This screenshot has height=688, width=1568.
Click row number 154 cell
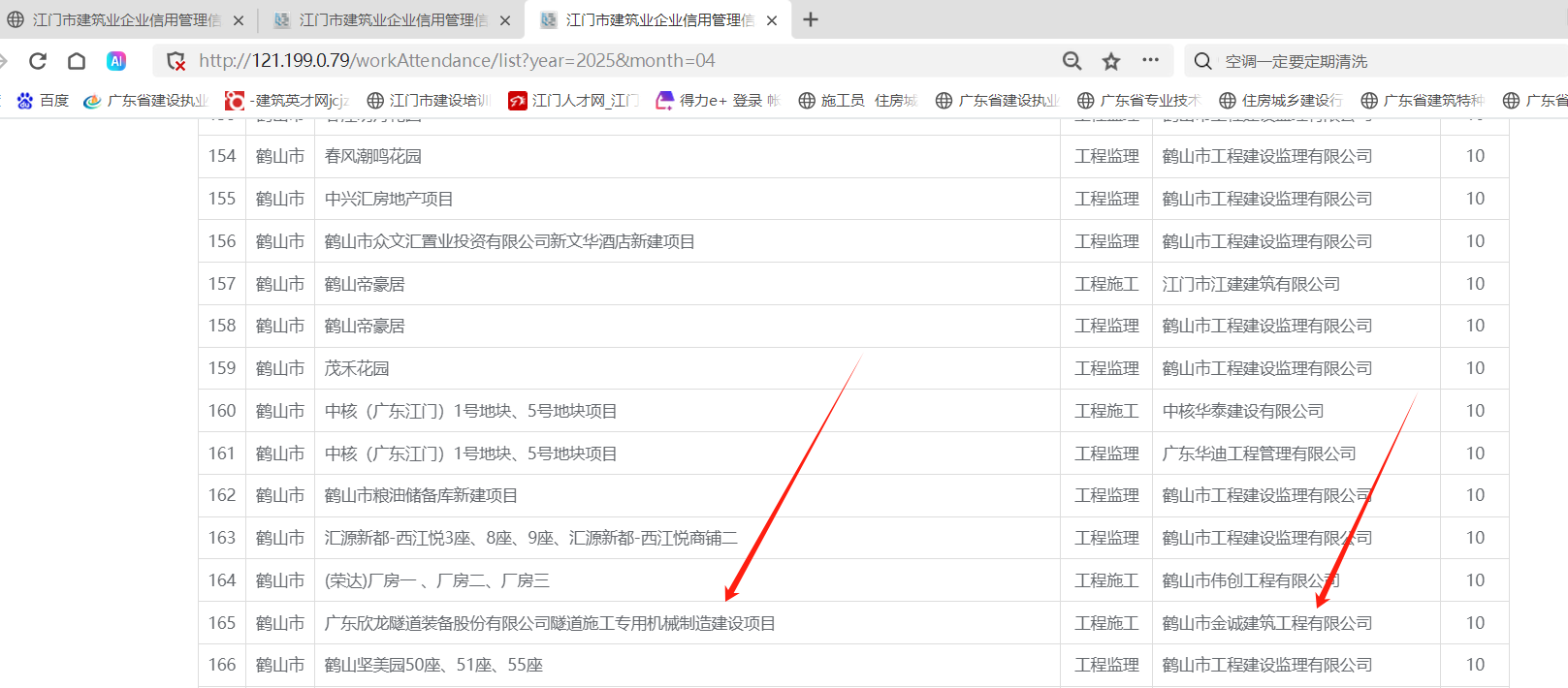point(222,156)
